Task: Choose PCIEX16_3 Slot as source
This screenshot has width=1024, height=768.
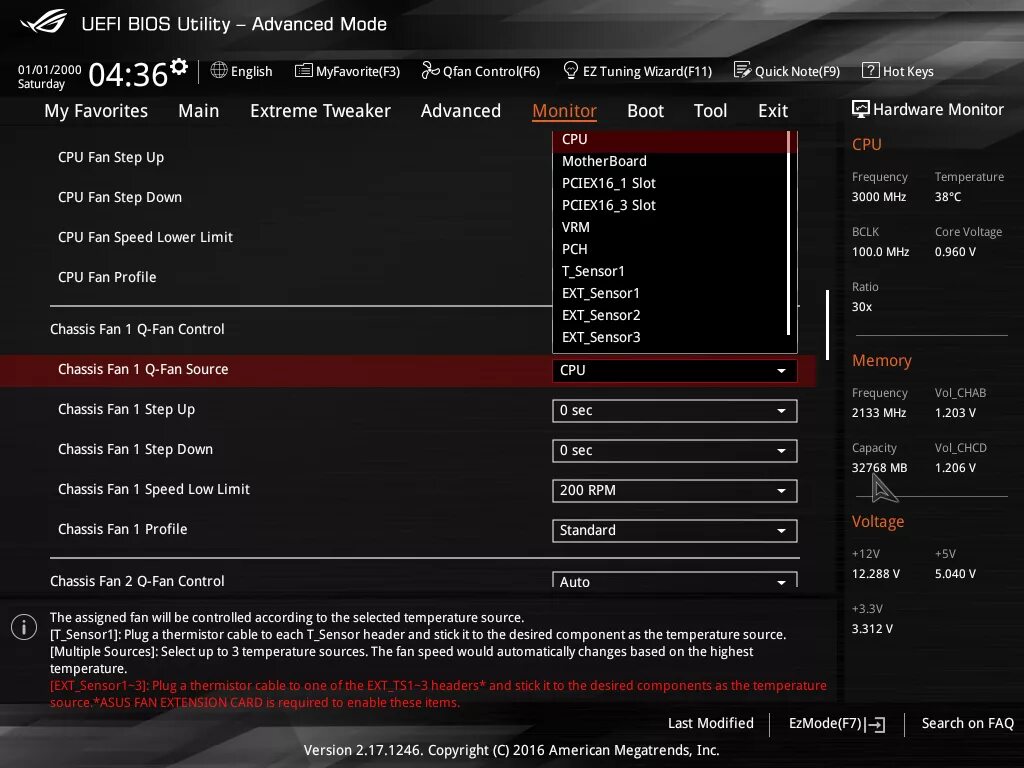Action: [670, 206]
